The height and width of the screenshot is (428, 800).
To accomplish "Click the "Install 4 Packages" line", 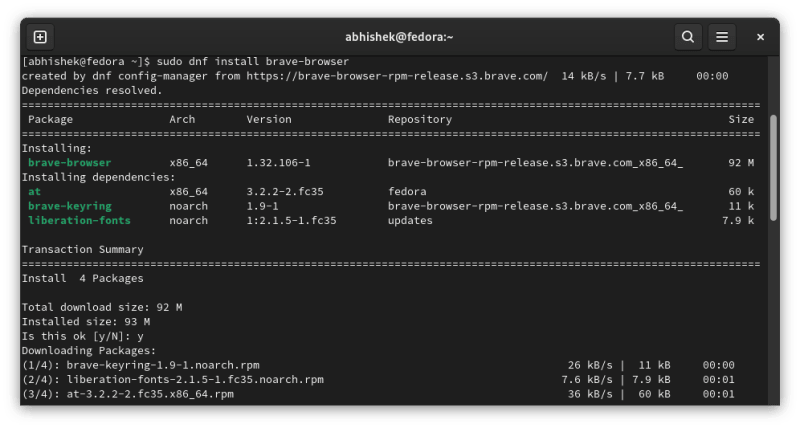I will pos(82,278).
